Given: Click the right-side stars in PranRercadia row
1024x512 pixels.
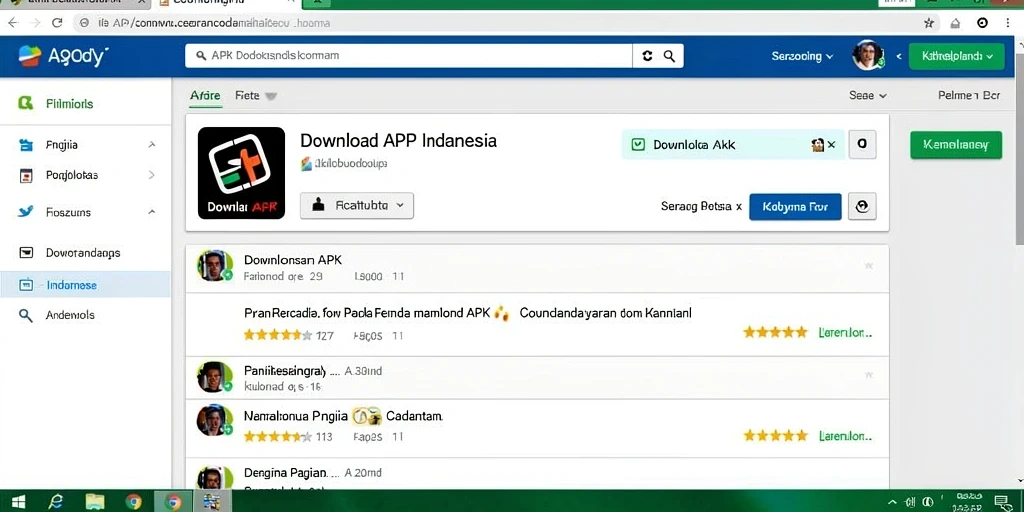Looking at the screenshot, I should [776, 332].
